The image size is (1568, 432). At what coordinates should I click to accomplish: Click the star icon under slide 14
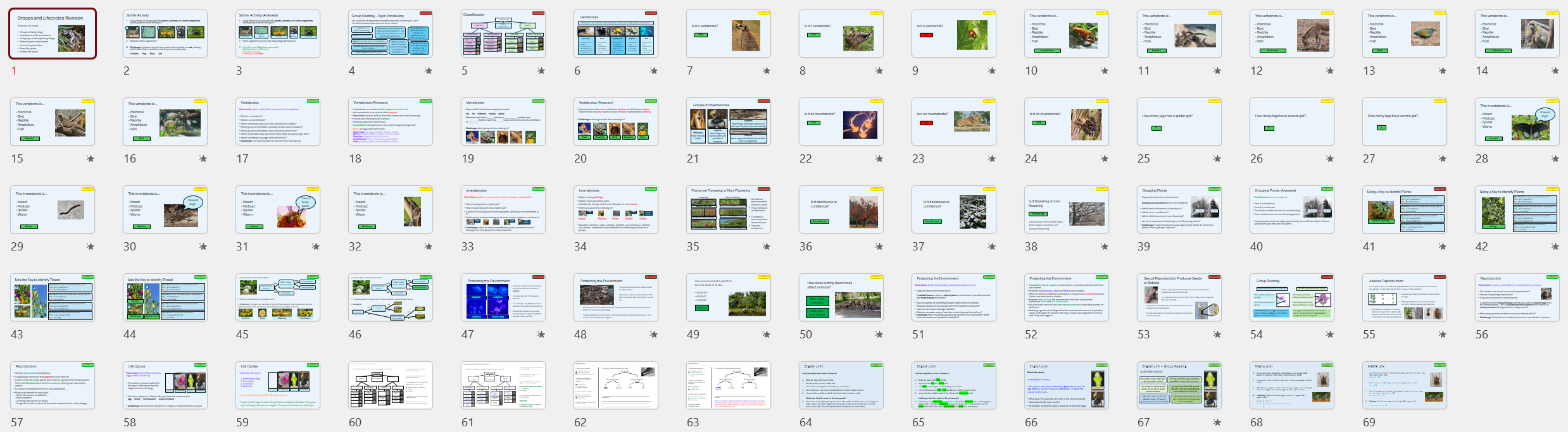coord(1555,71)
